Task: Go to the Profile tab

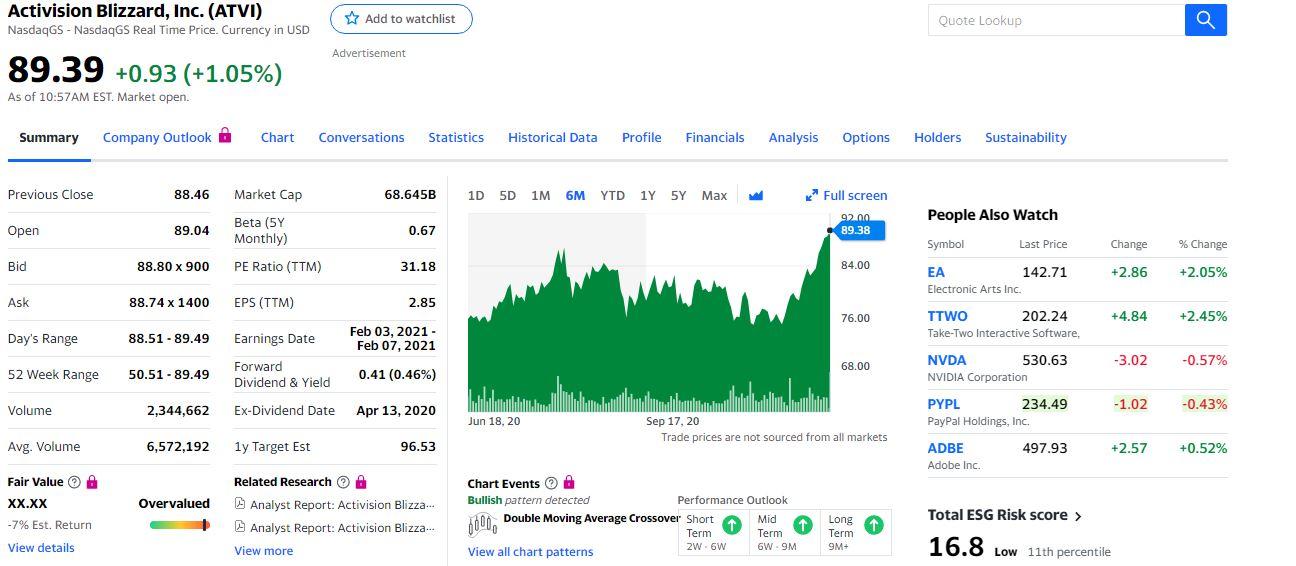Action: click(x=641, y=138)
